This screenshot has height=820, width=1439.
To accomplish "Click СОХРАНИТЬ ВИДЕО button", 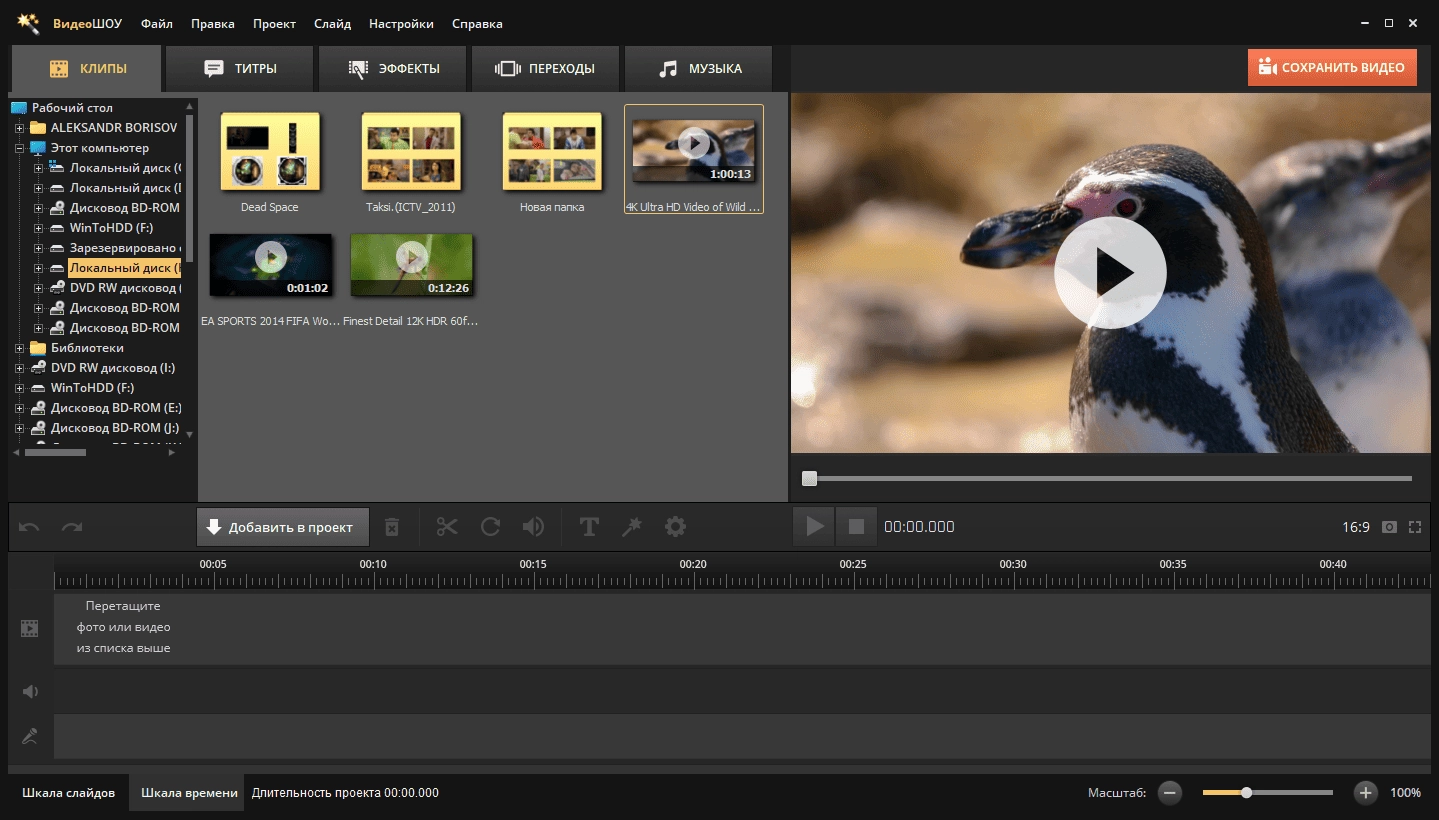I will (x=1332, y=68).
